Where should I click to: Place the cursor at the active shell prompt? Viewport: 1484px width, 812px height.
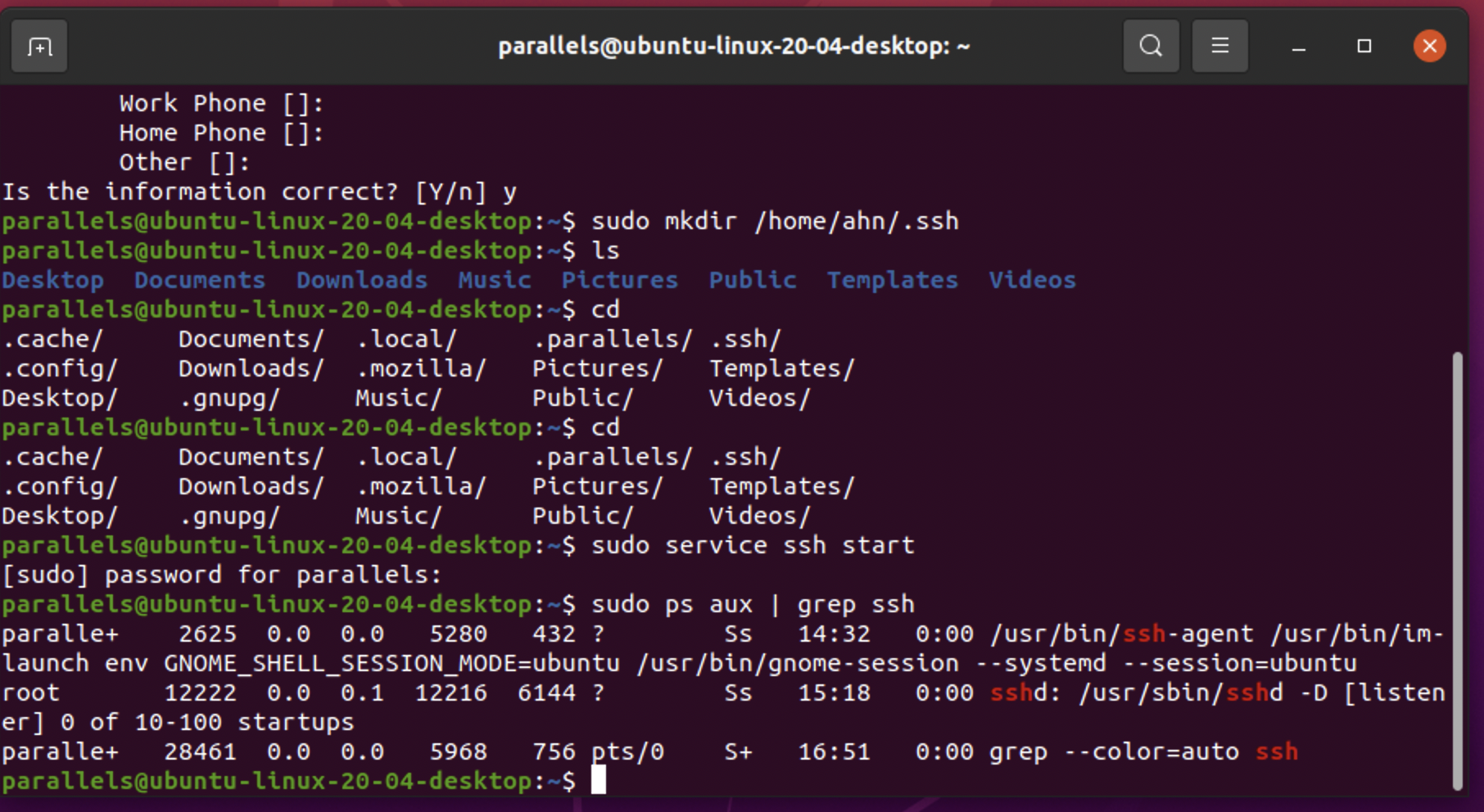coord(600,780)
